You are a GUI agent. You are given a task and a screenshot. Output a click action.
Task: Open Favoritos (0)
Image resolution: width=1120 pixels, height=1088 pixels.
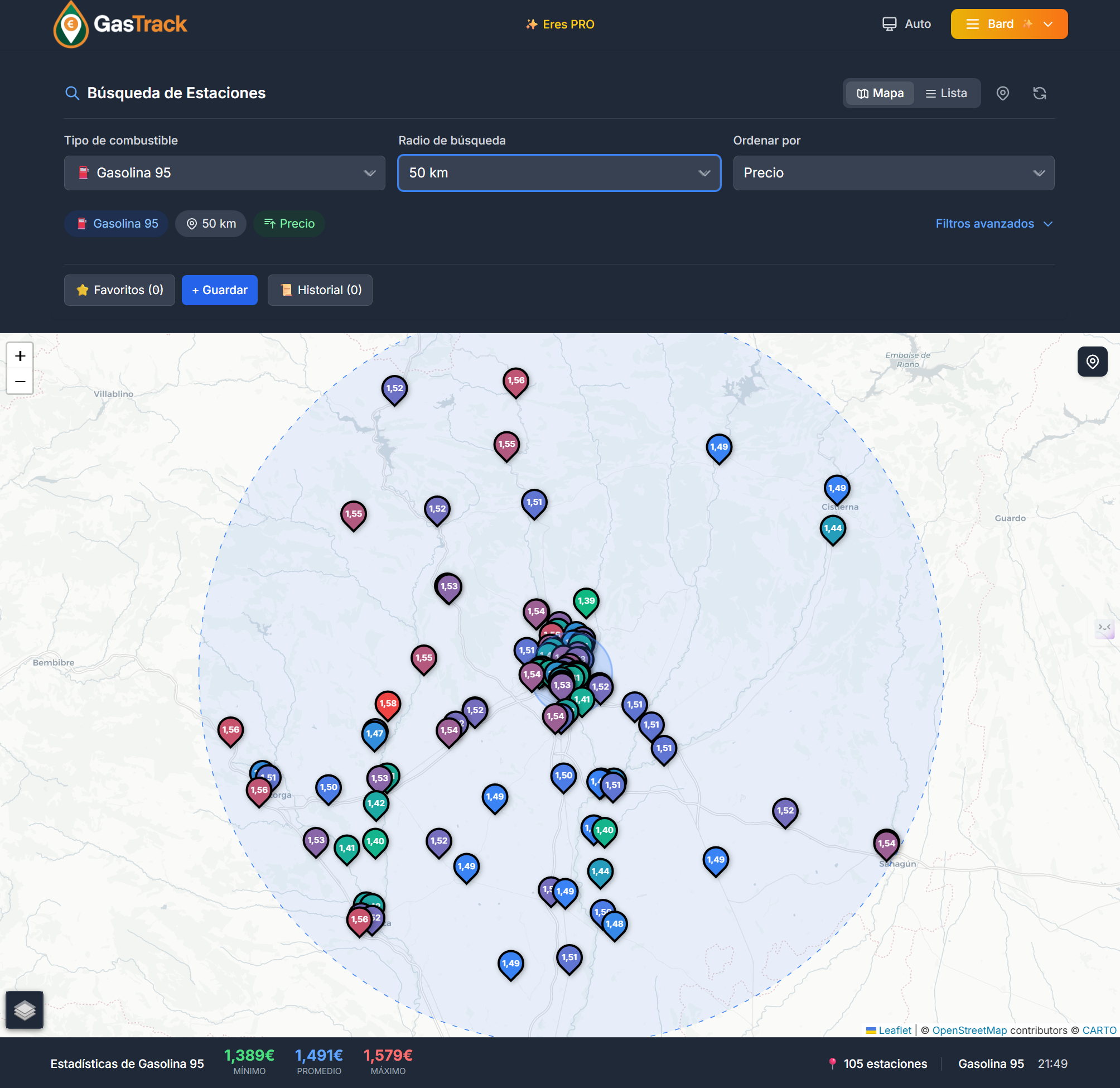point(119,290)
